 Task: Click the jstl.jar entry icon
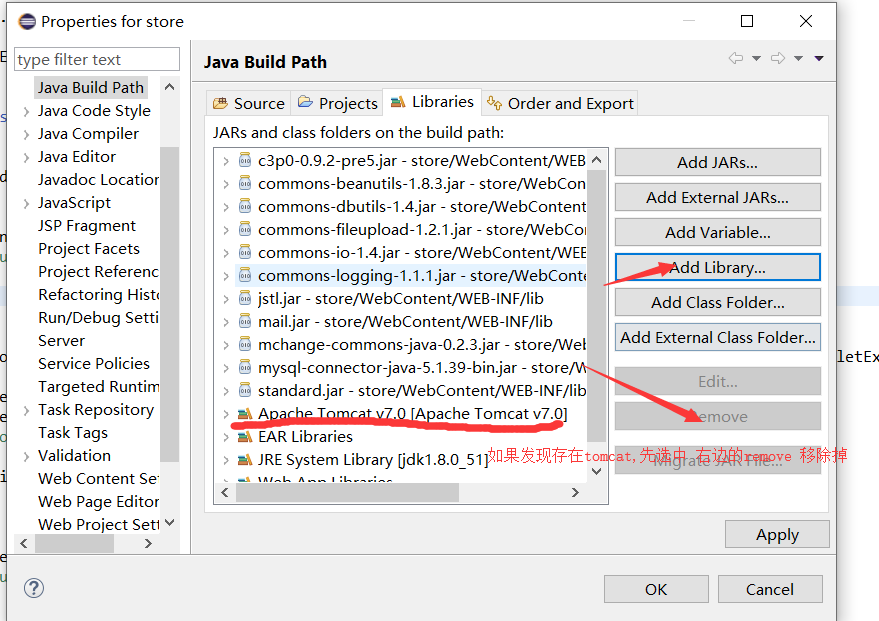point(245,297)
